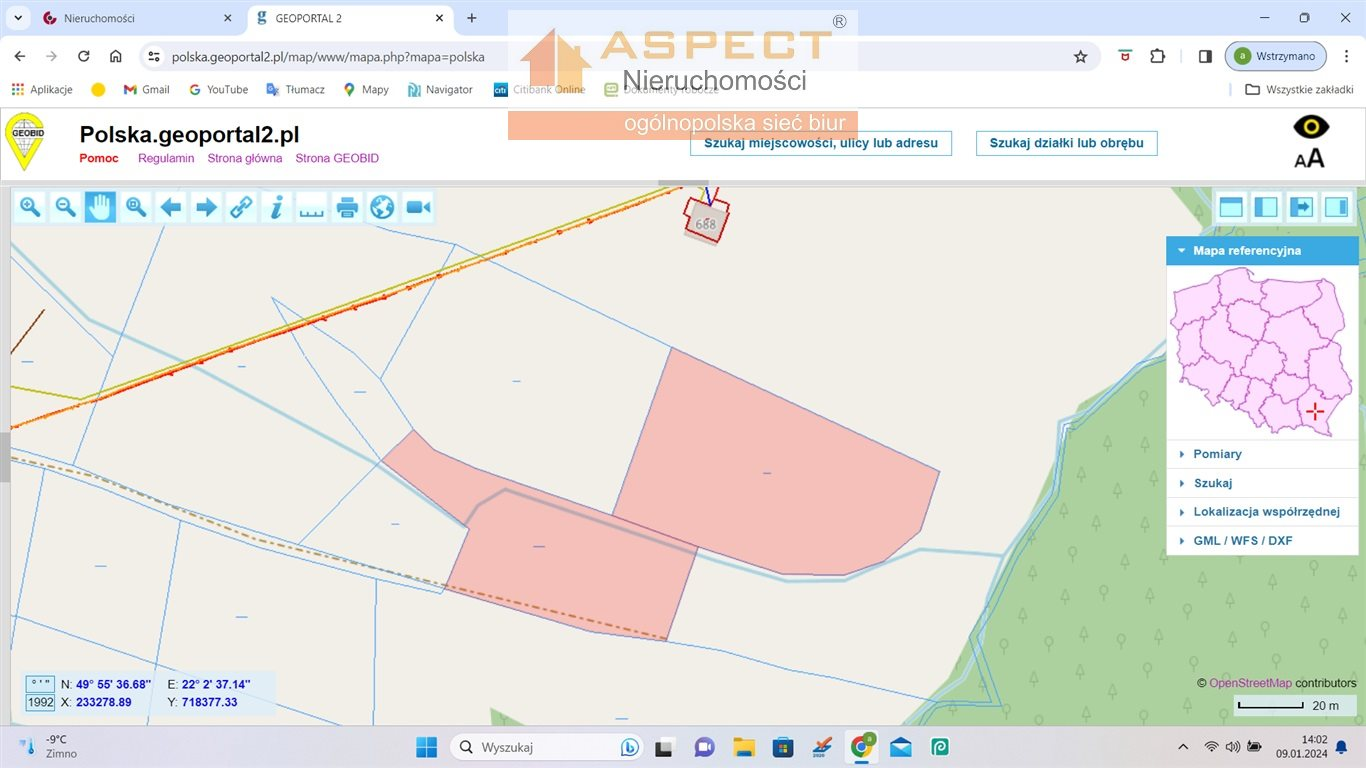
Task: Open the Strona GEOBID link
Action: tap(337, 158)
